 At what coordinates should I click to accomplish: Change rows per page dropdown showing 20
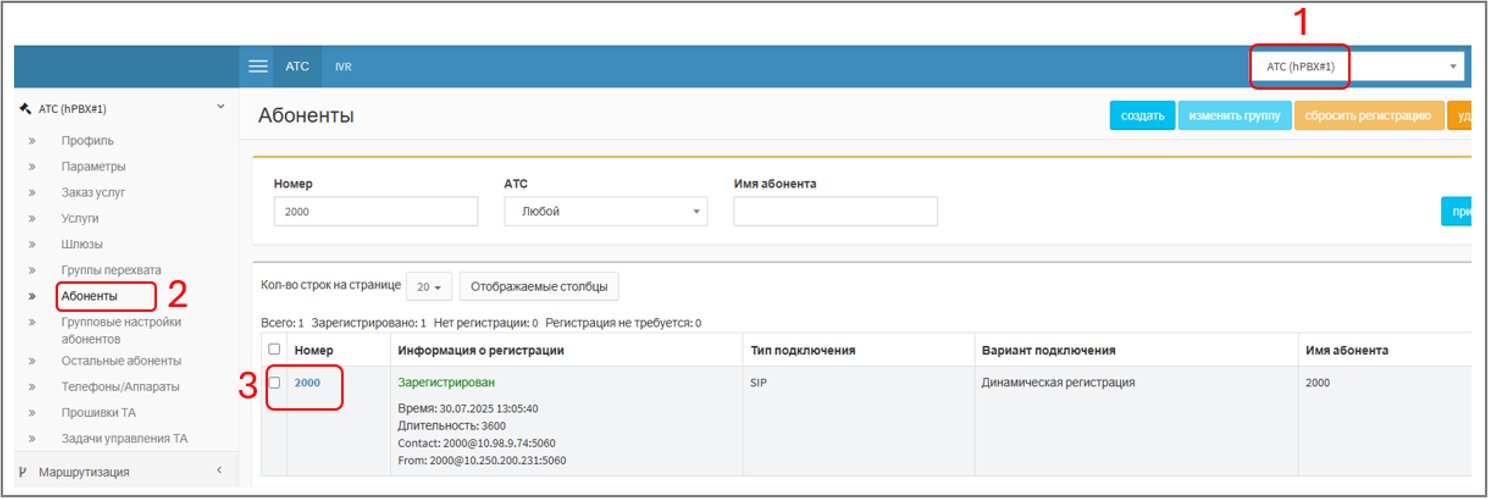pyautogui.click(x=429, y=287)
